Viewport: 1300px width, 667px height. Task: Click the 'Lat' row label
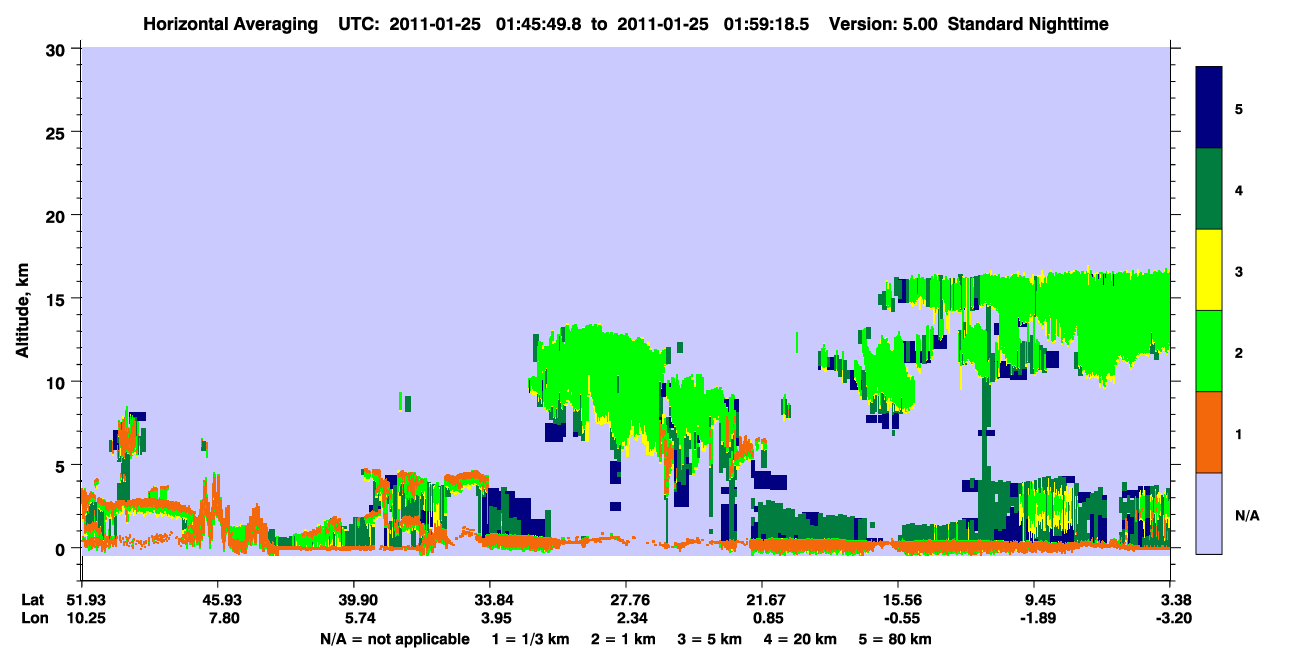click(34, 600)
